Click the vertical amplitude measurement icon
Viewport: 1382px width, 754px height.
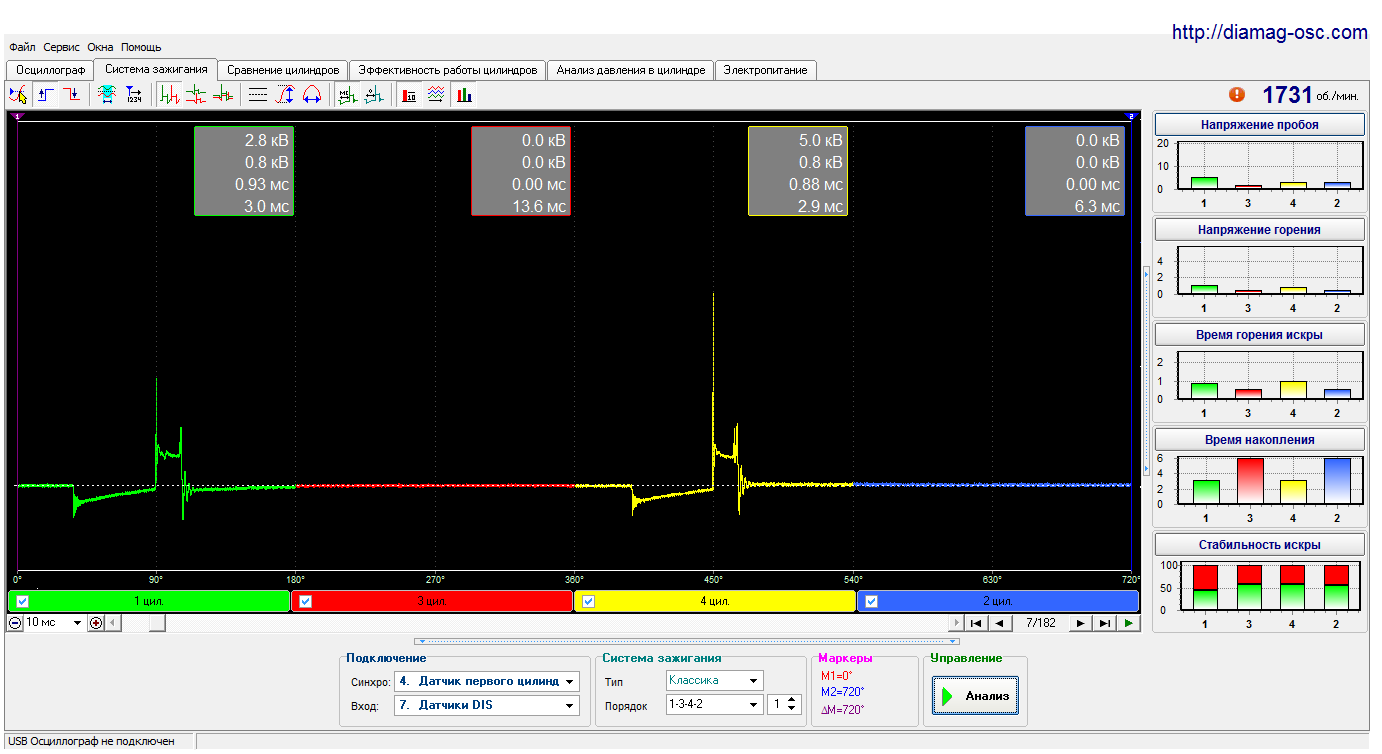285,95
